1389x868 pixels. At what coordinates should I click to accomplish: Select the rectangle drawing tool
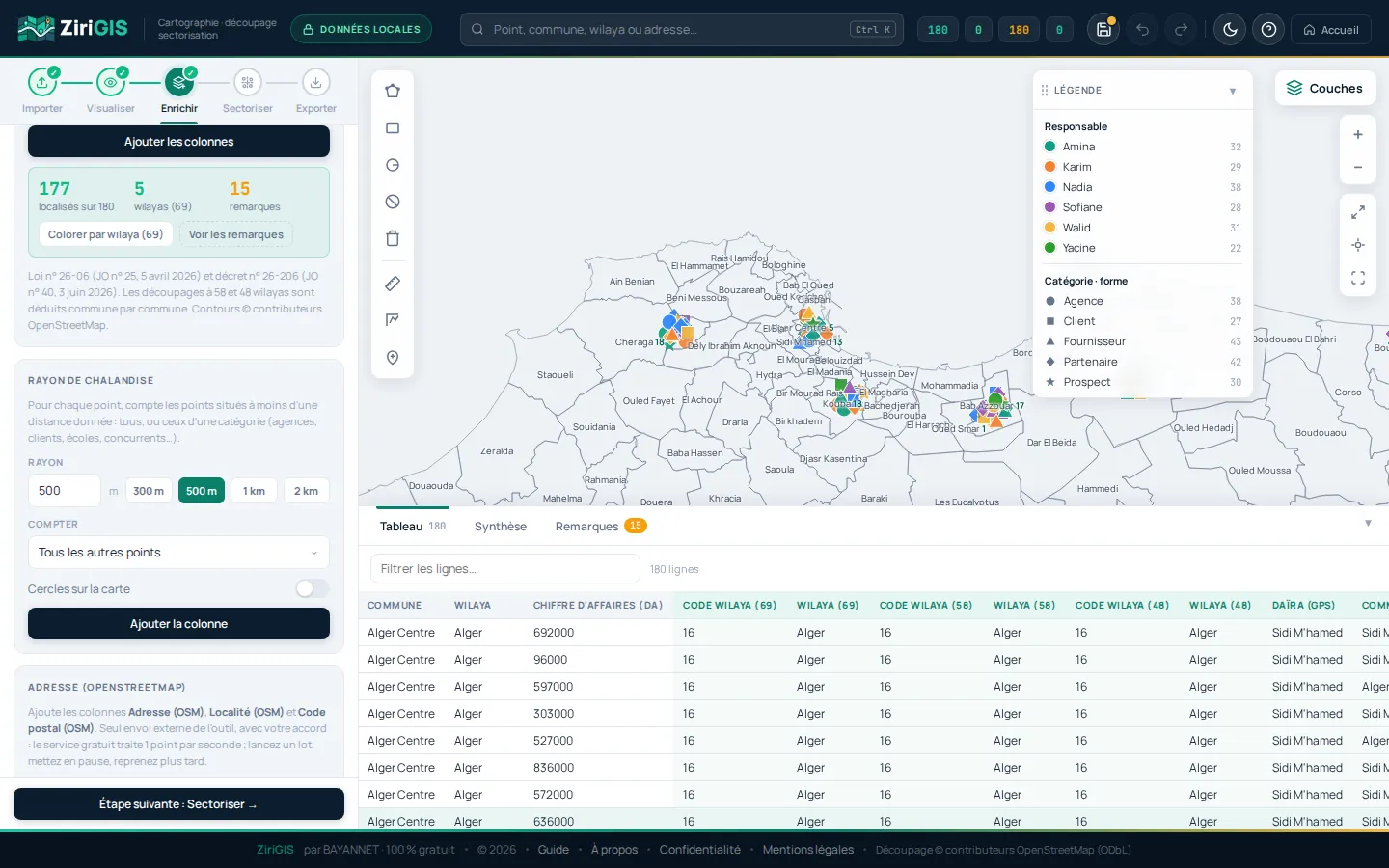pos(393,128)
